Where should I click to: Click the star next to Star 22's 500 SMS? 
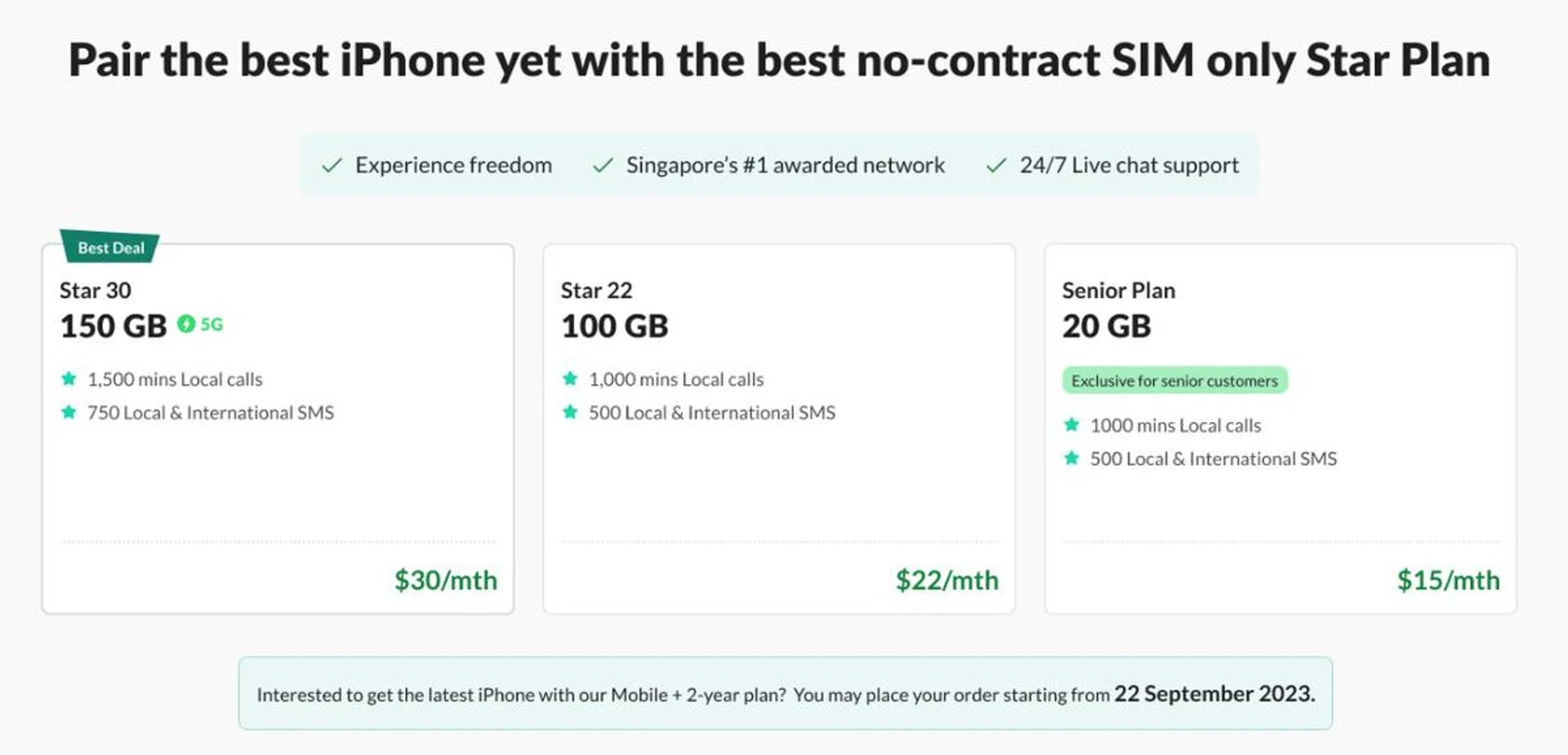[570, 412]
